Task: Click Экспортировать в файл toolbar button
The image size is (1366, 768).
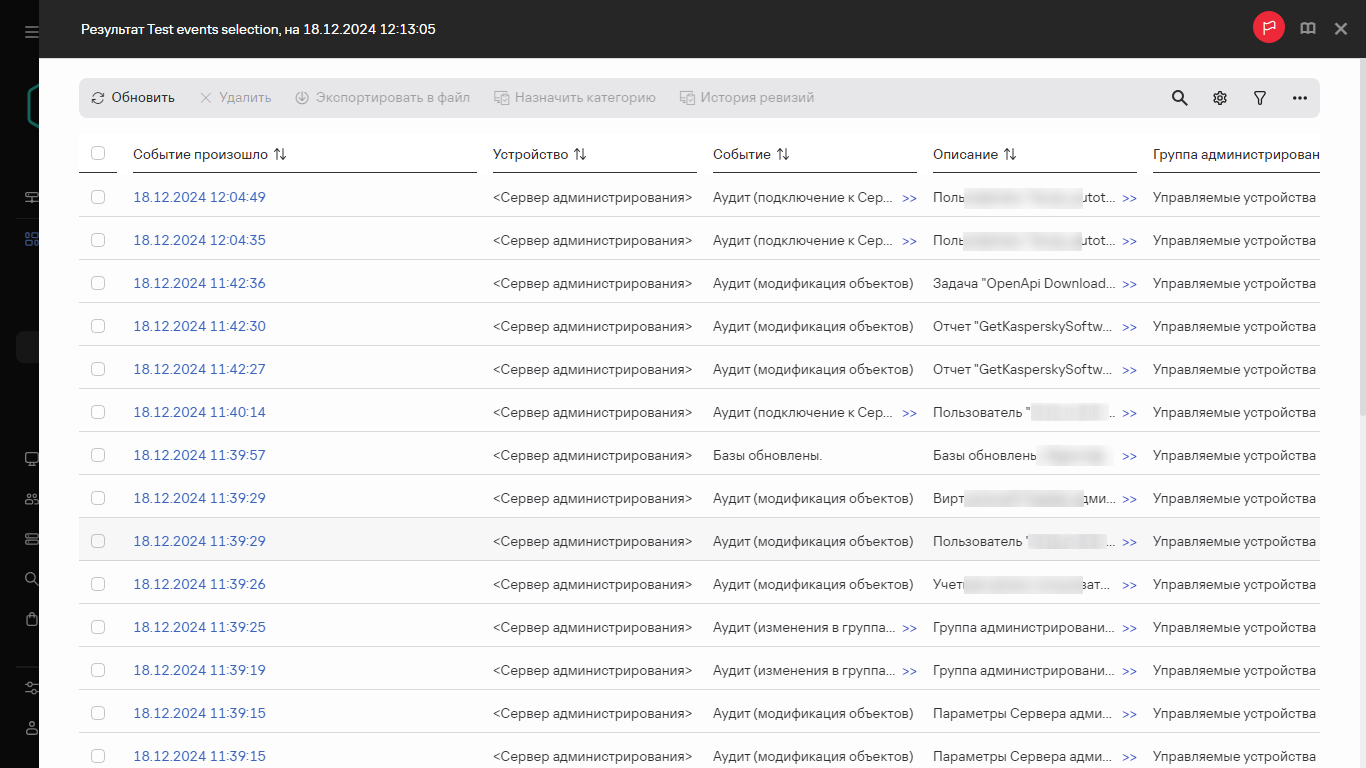Action: (382, 98)
